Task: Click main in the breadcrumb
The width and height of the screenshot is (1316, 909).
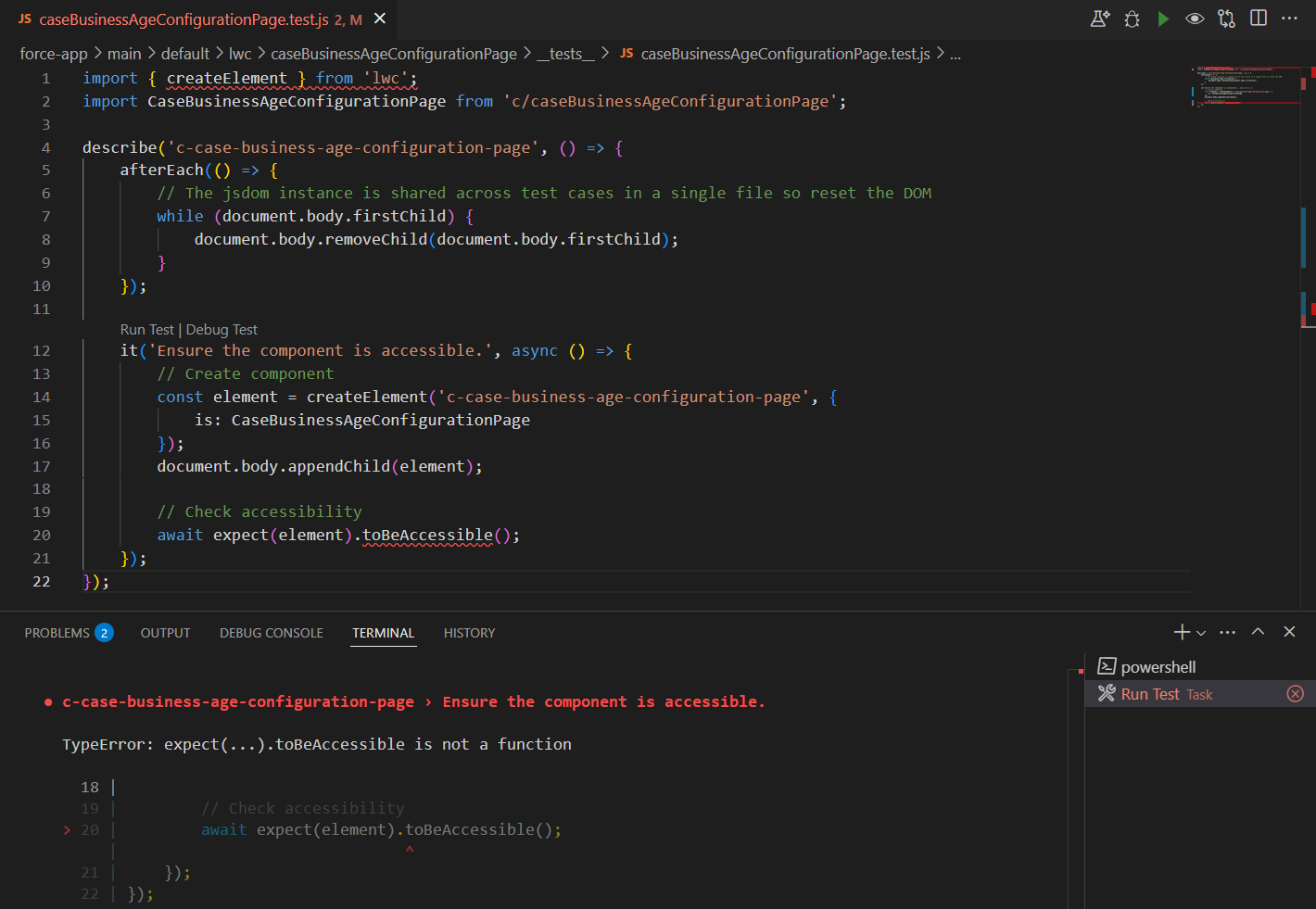Action: pos(124,54)
